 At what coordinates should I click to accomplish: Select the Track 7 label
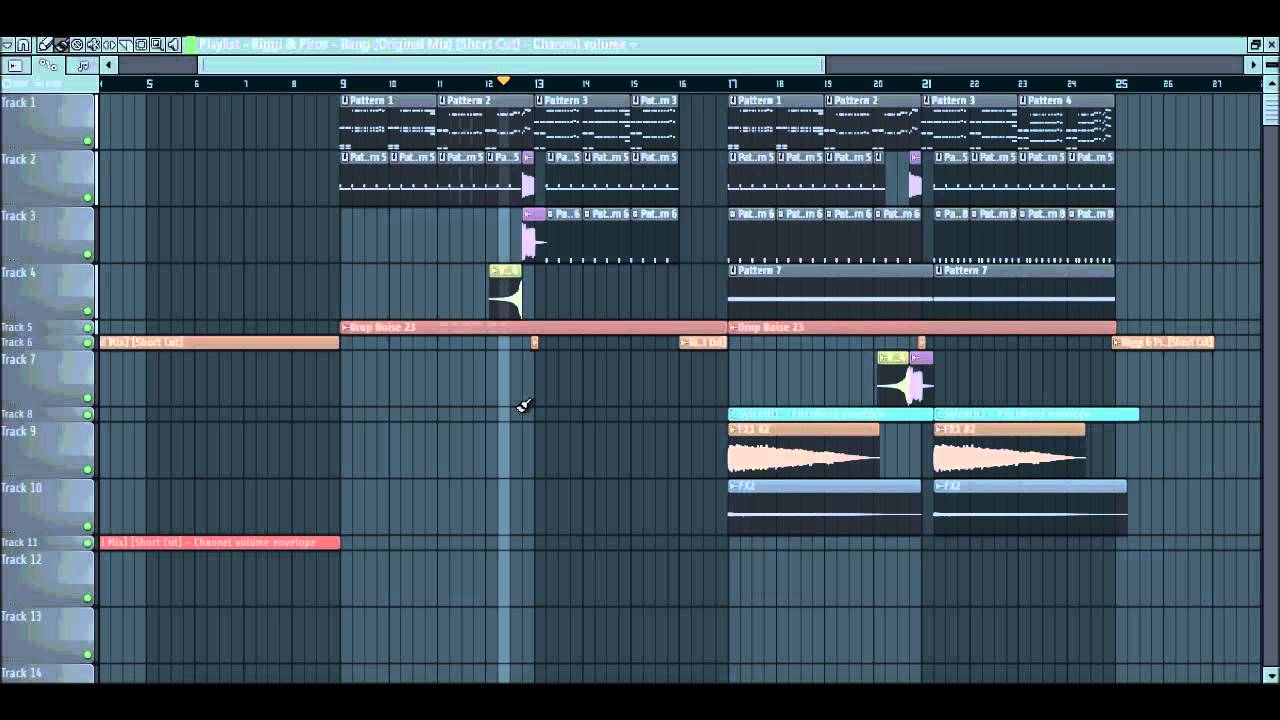pyautogui.click(x=18, y=360)
